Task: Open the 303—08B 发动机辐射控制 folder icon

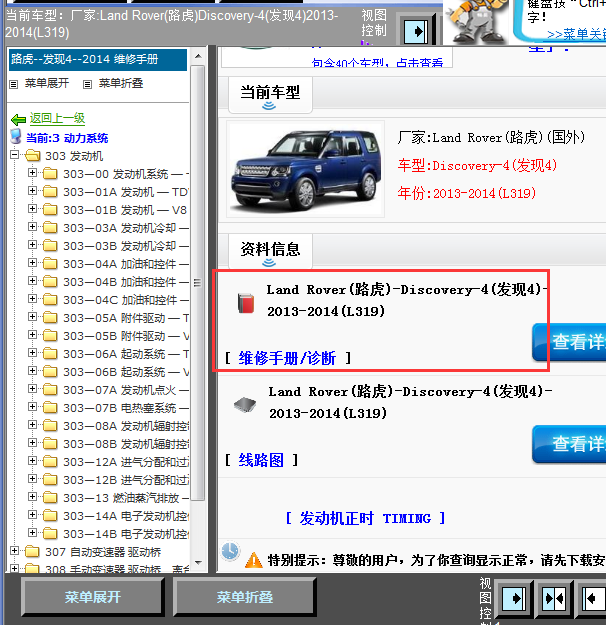Action: 50,443
